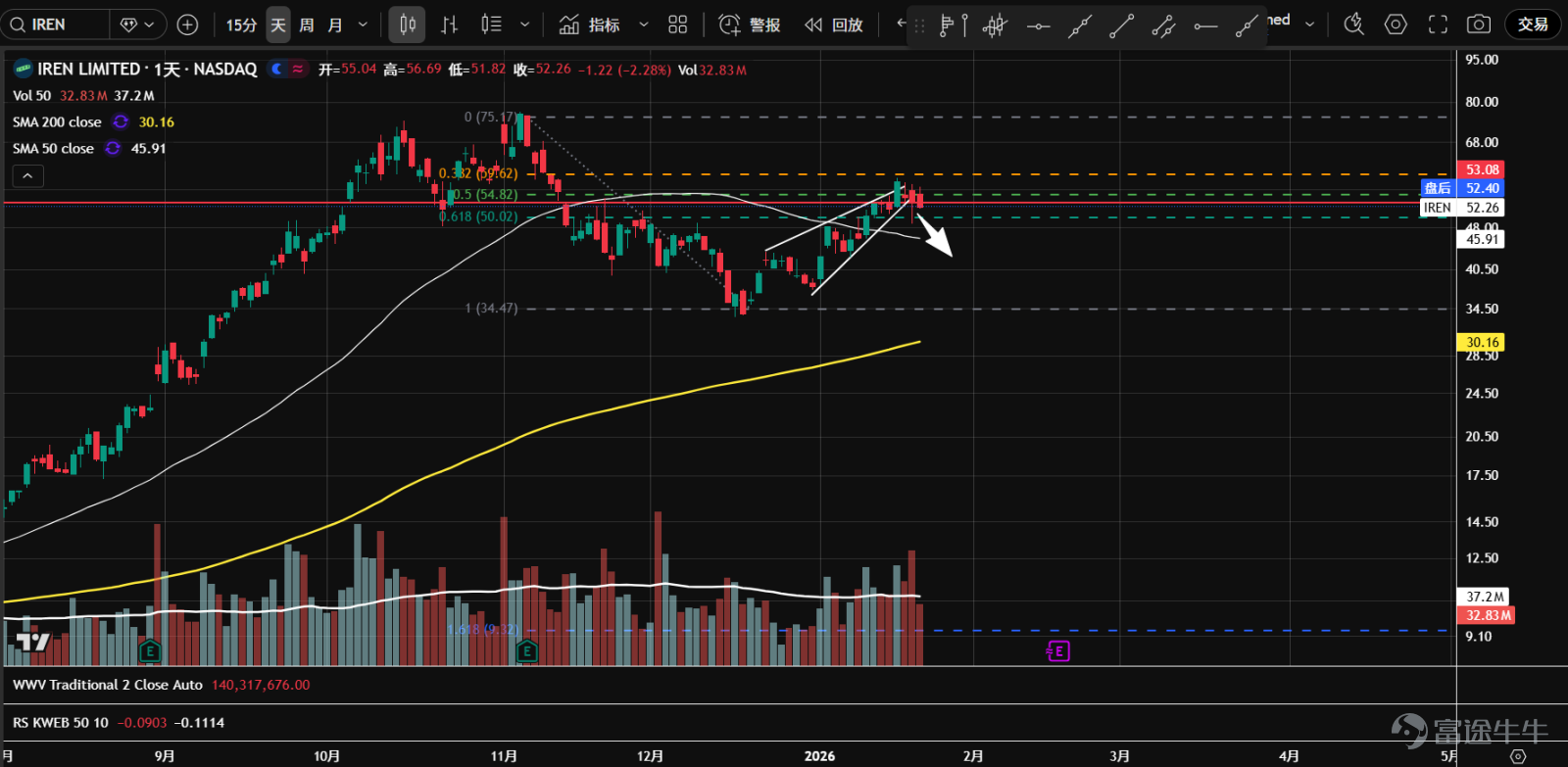Click the 37.2M volume average label

tap(1485, 597)
